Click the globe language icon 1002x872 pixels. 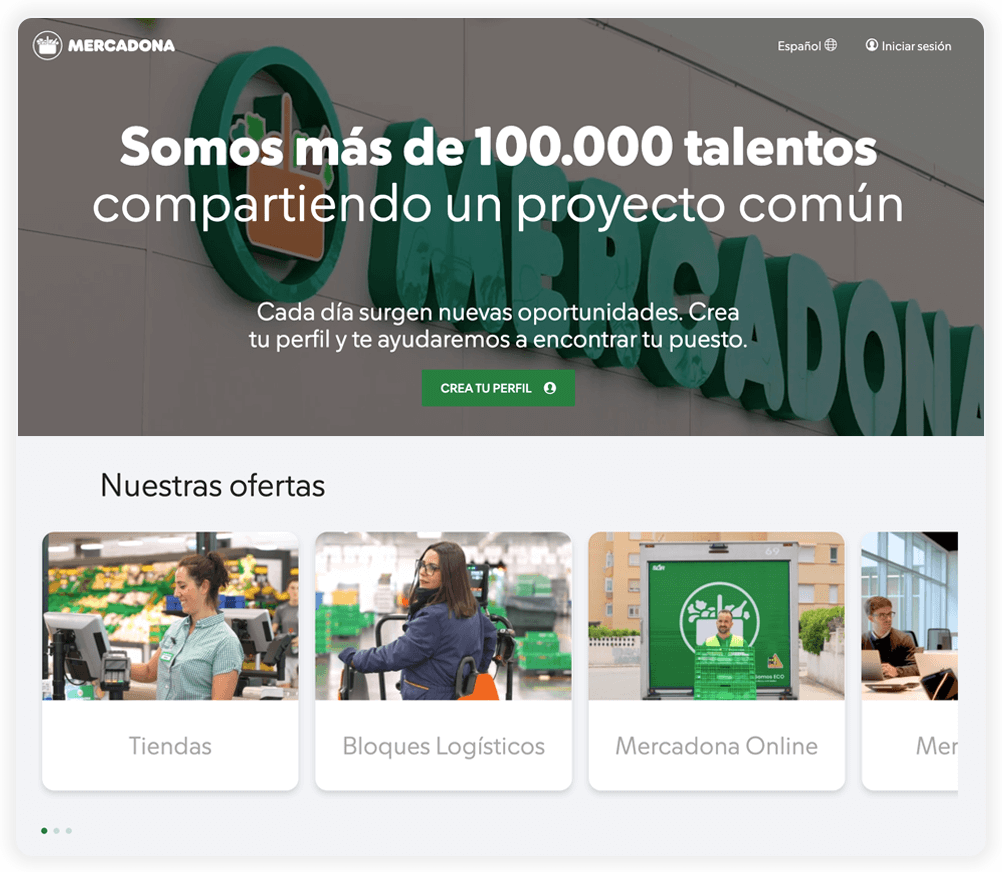click(x=830, y=45)
